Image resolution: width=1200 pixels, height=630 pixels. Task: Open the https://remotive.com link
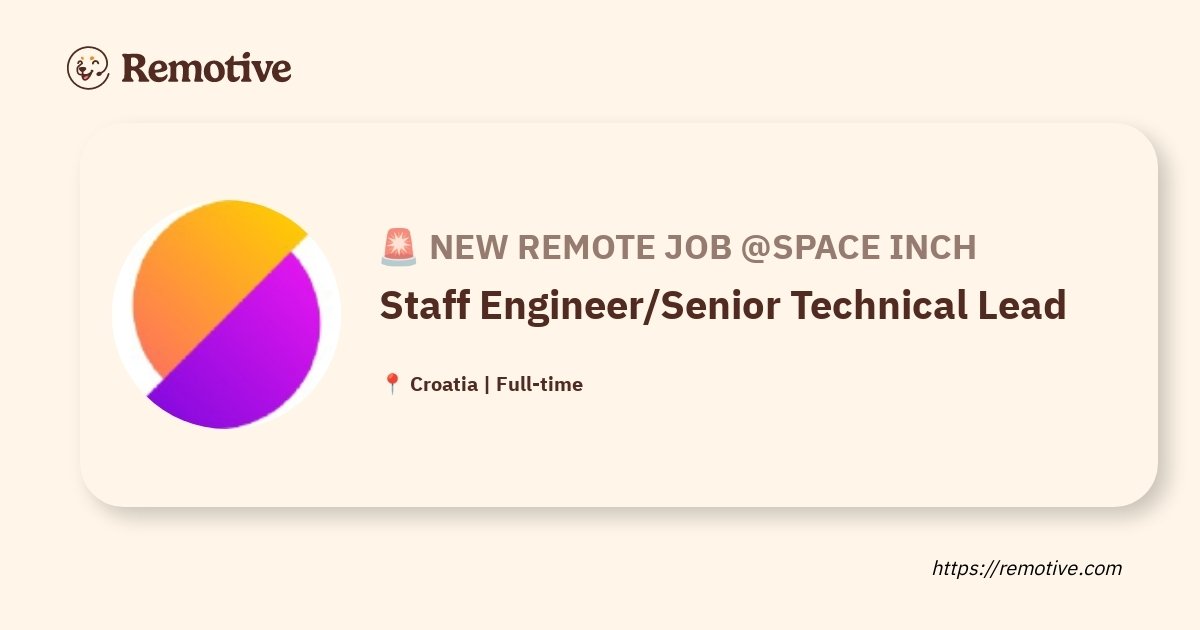(x=1027, y=568)
